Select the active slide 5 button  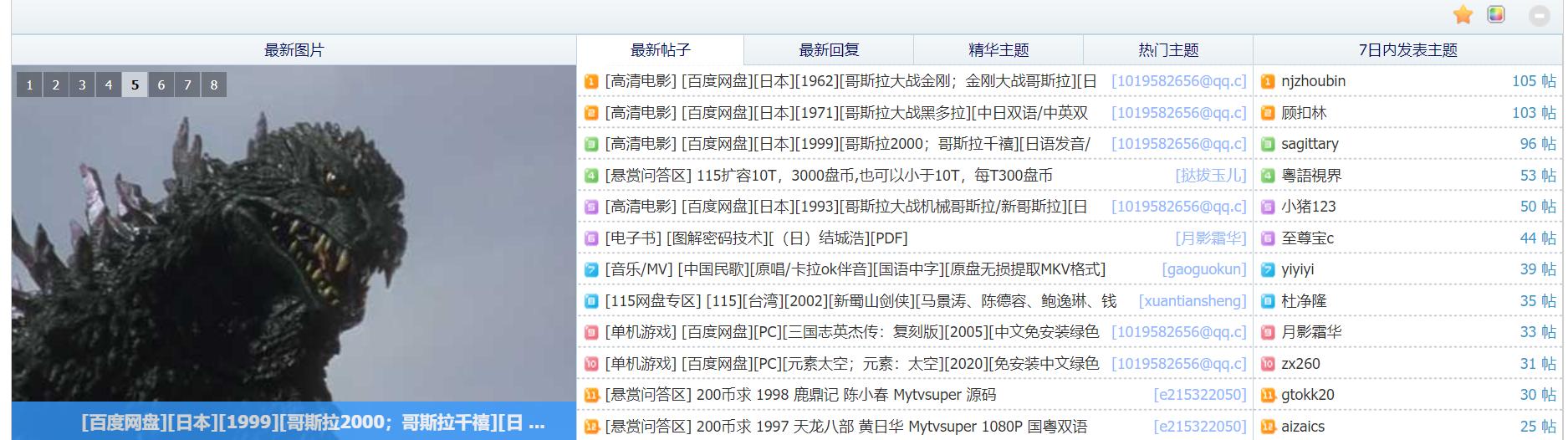[x=135, y=84]
